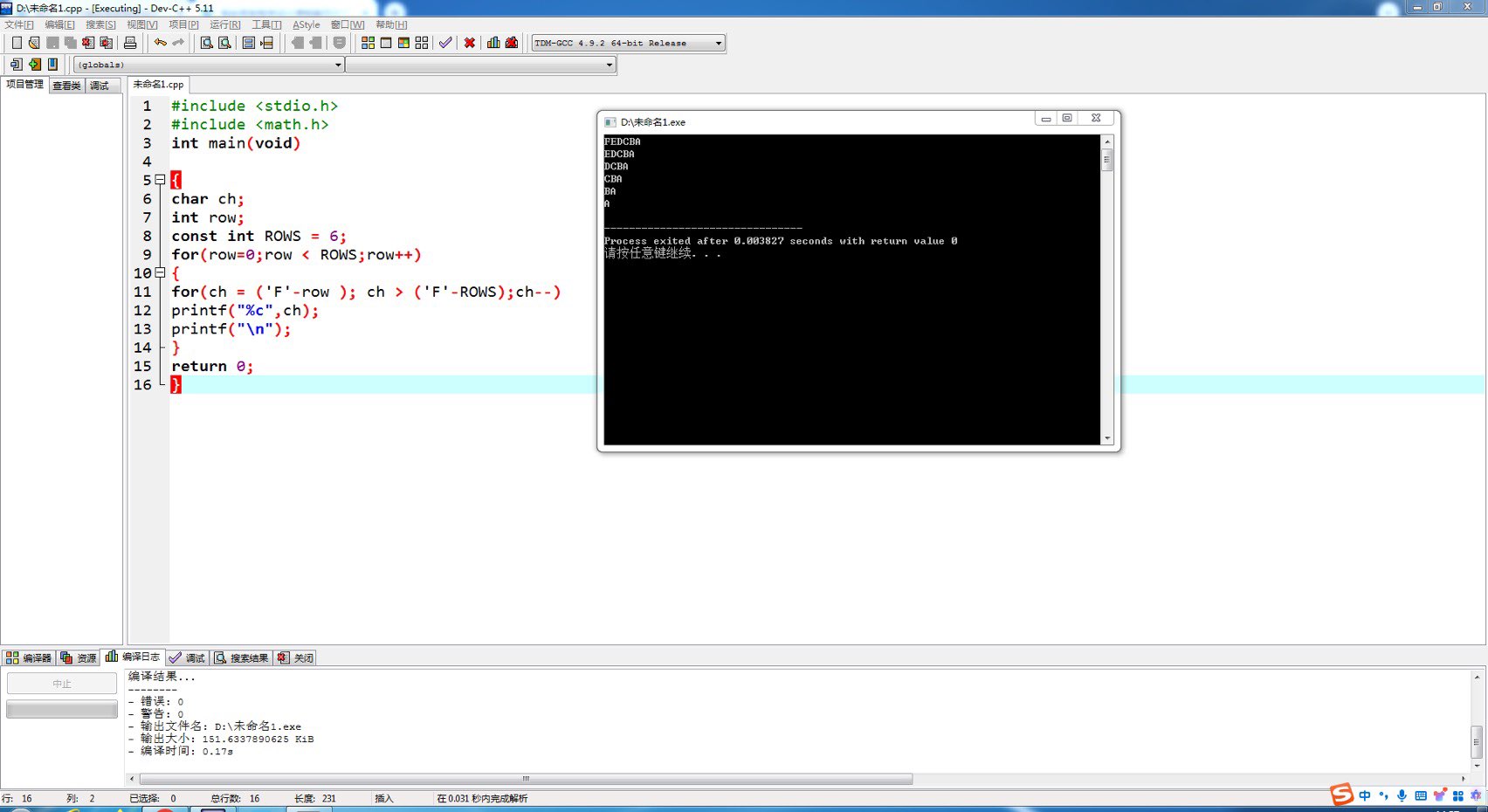This screenshot has width=1488, height=812.
Task: Open the 搜索[S] menu
Action: tap(100, 24)
